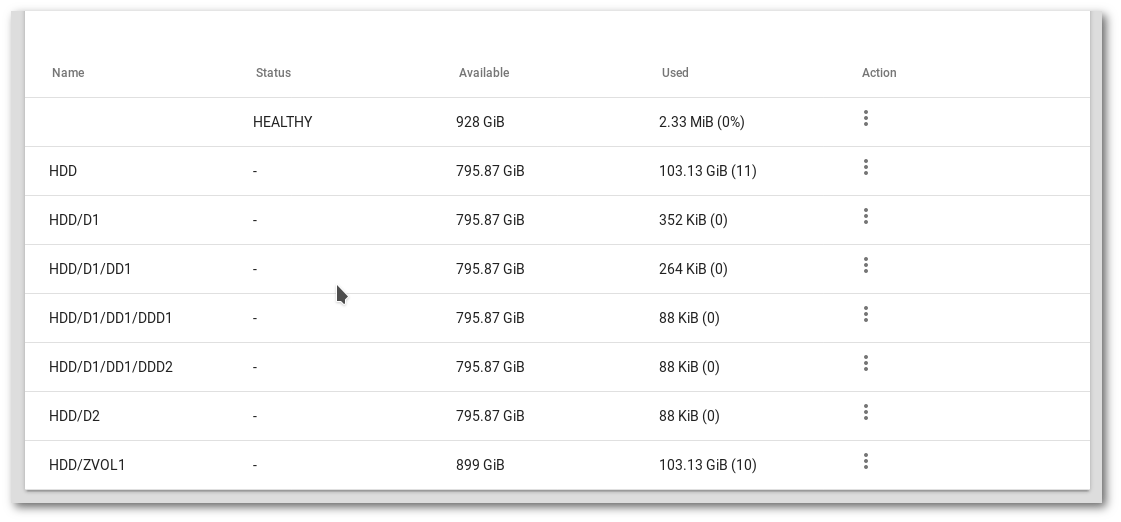Sort table by Available column header
This screenshot has width=1121, height=522.
coord(484,73)
